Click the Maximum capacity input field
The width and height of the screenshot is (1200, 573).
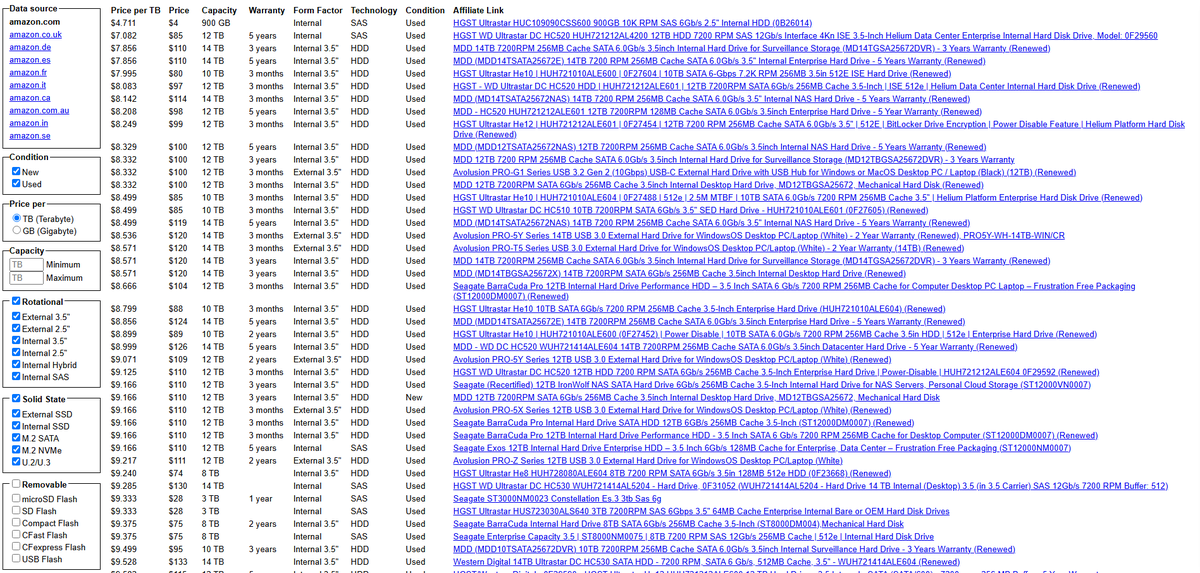pyautogui.click(x=24, y=278)
